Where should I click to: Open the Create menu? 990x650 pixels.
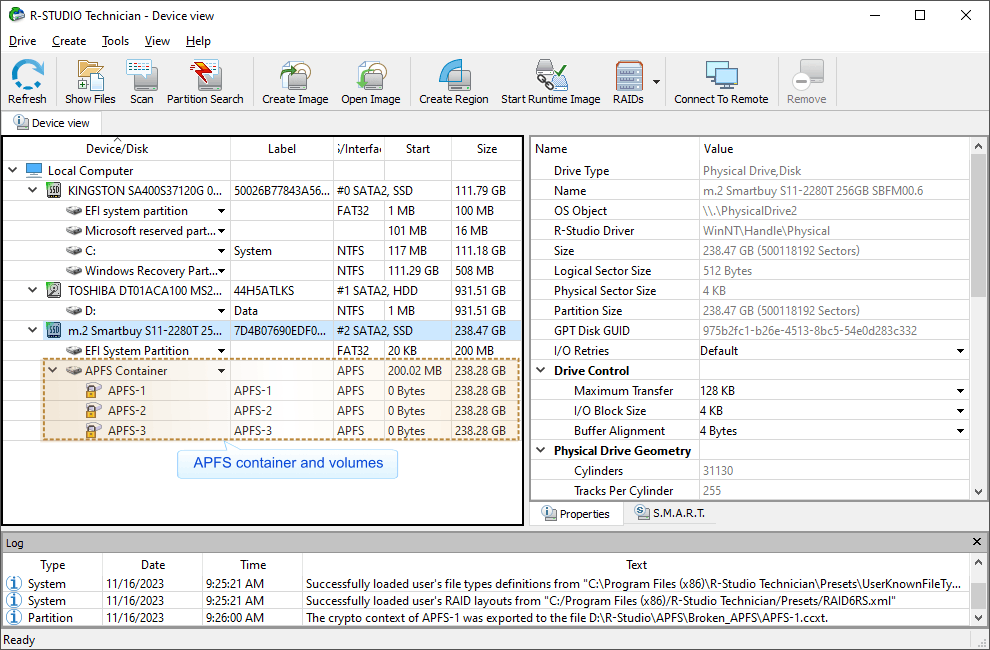click(x=69, y=41)
